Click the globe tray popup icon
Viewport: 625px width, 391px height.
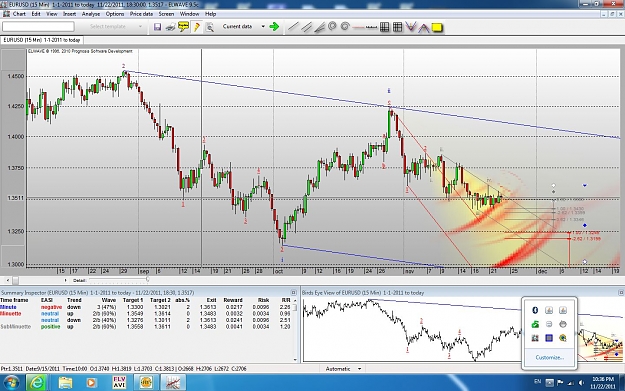(x=563, y=338)
